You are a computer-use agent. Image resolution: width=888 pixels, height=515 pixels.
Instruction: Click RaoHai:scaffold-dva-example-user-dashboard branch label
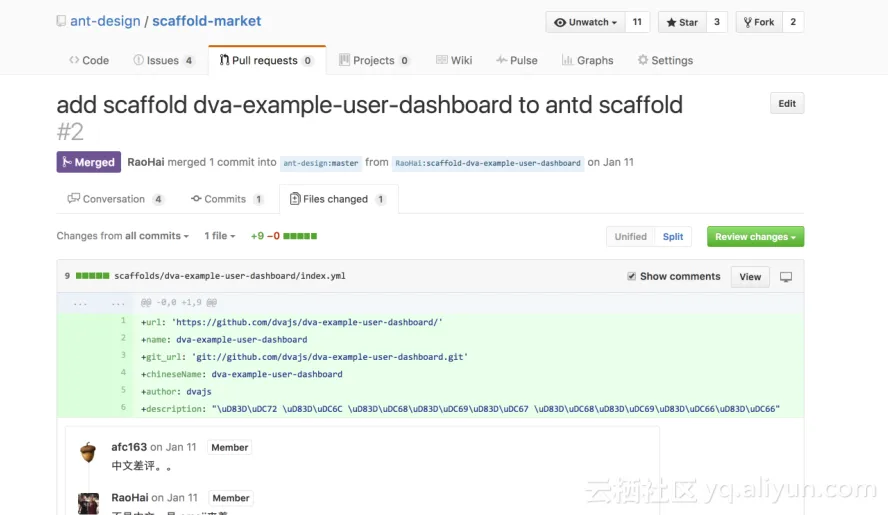488,163
